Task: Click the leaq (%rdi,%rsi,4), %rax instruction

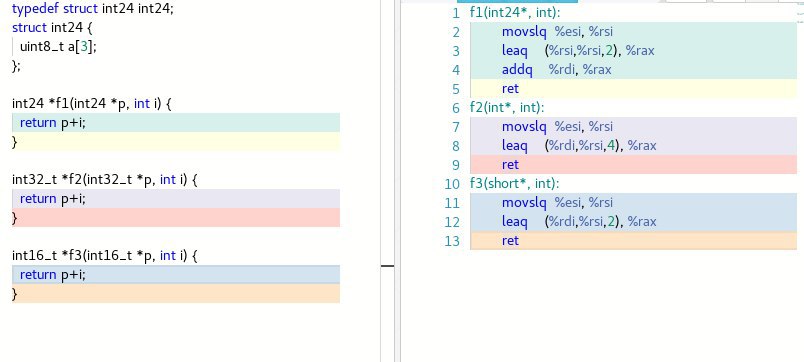Action: pos(579,146)
